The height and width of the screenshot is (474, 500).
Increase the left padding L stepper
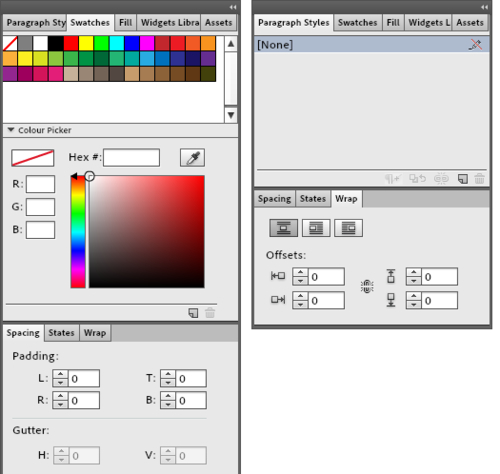(60, 374)
